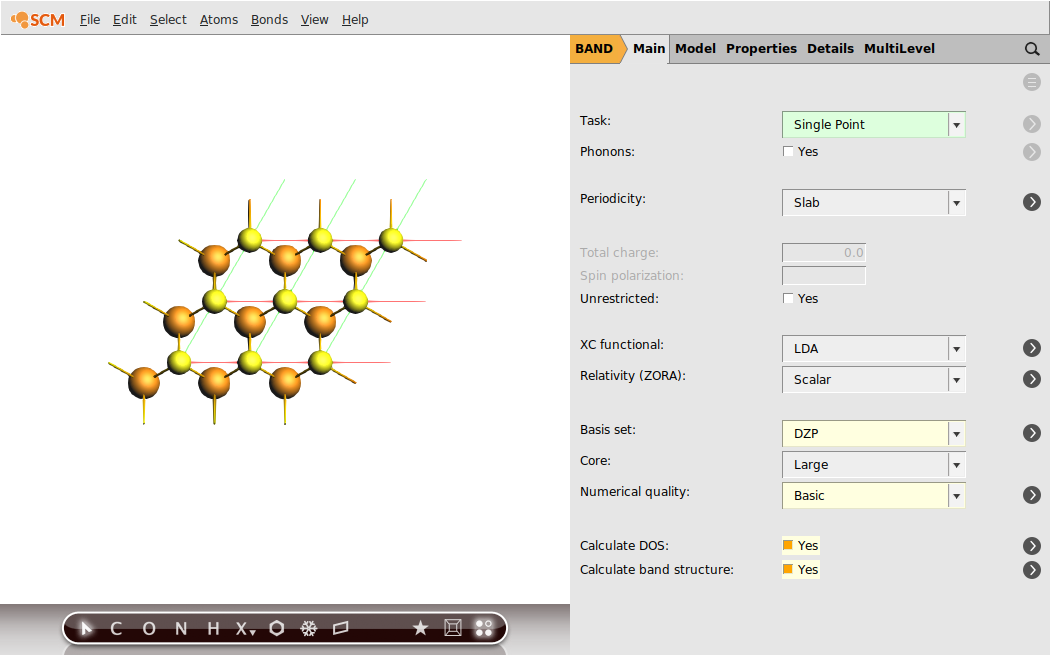Viewport: 1050px width, 655px height.
Task: Enable the Phonons checkbox
Action: pyautogui.click(x=788, y=150)
